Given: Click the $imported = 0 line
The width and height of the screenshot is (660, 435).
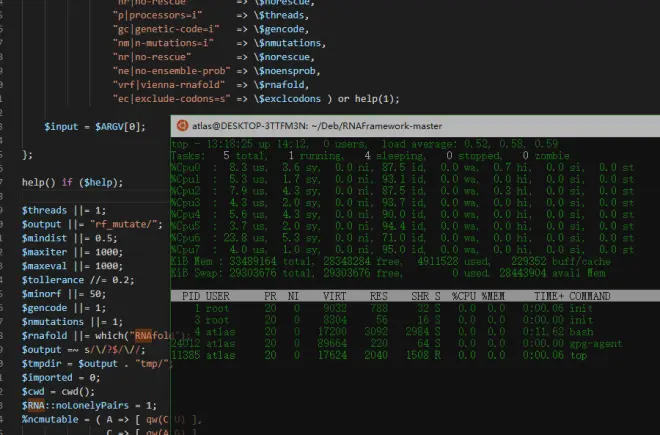Looking at the screenshot, I should coord(61,377).
